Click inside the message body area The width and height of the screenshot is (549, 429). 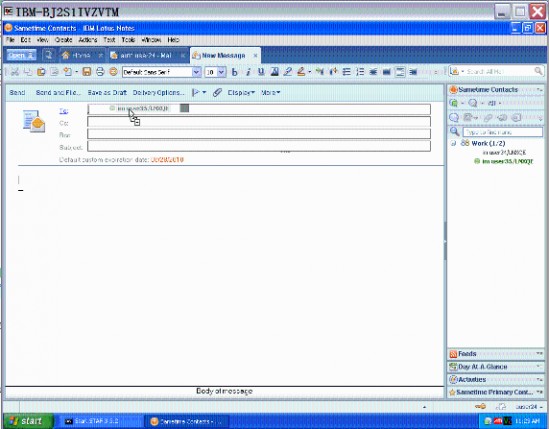tap(224, 277)
